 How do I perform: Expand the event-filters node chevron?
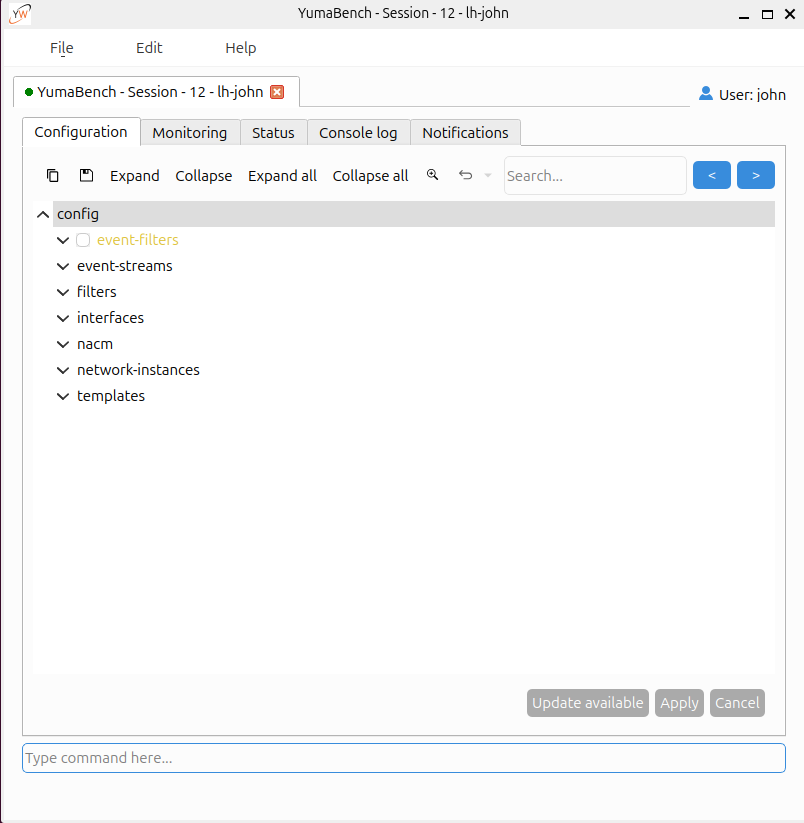tap(63, 240)
